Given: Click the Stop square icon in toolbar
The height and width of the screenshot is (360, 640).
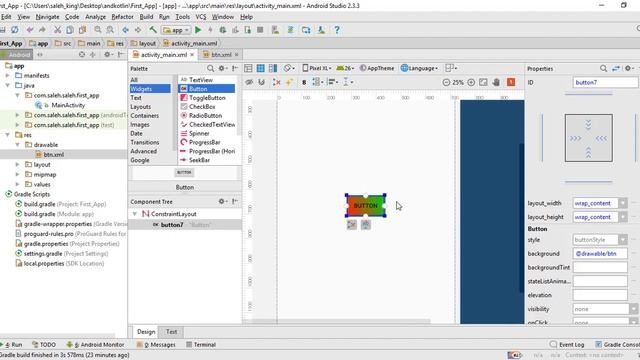Looking at the screenshot, I should coord(260,30).
